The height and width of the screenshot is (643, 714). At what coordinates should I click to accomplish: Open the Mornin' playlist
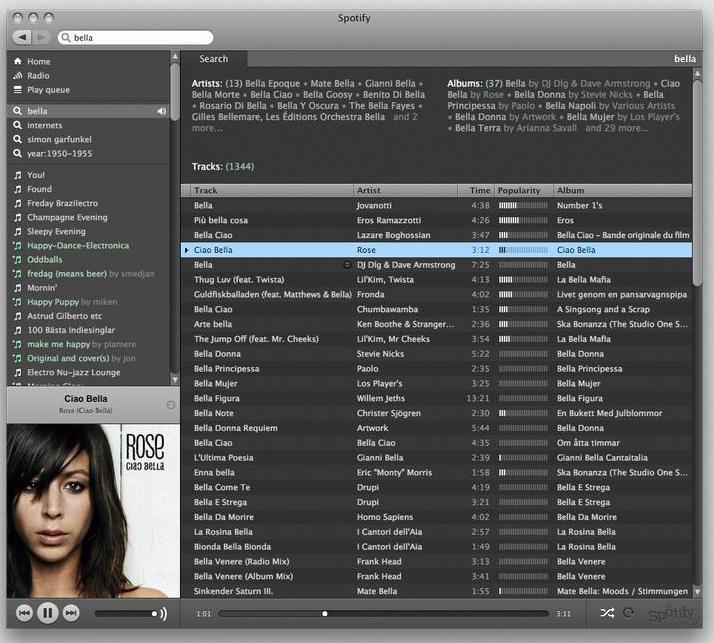click(x=42, y=288)
